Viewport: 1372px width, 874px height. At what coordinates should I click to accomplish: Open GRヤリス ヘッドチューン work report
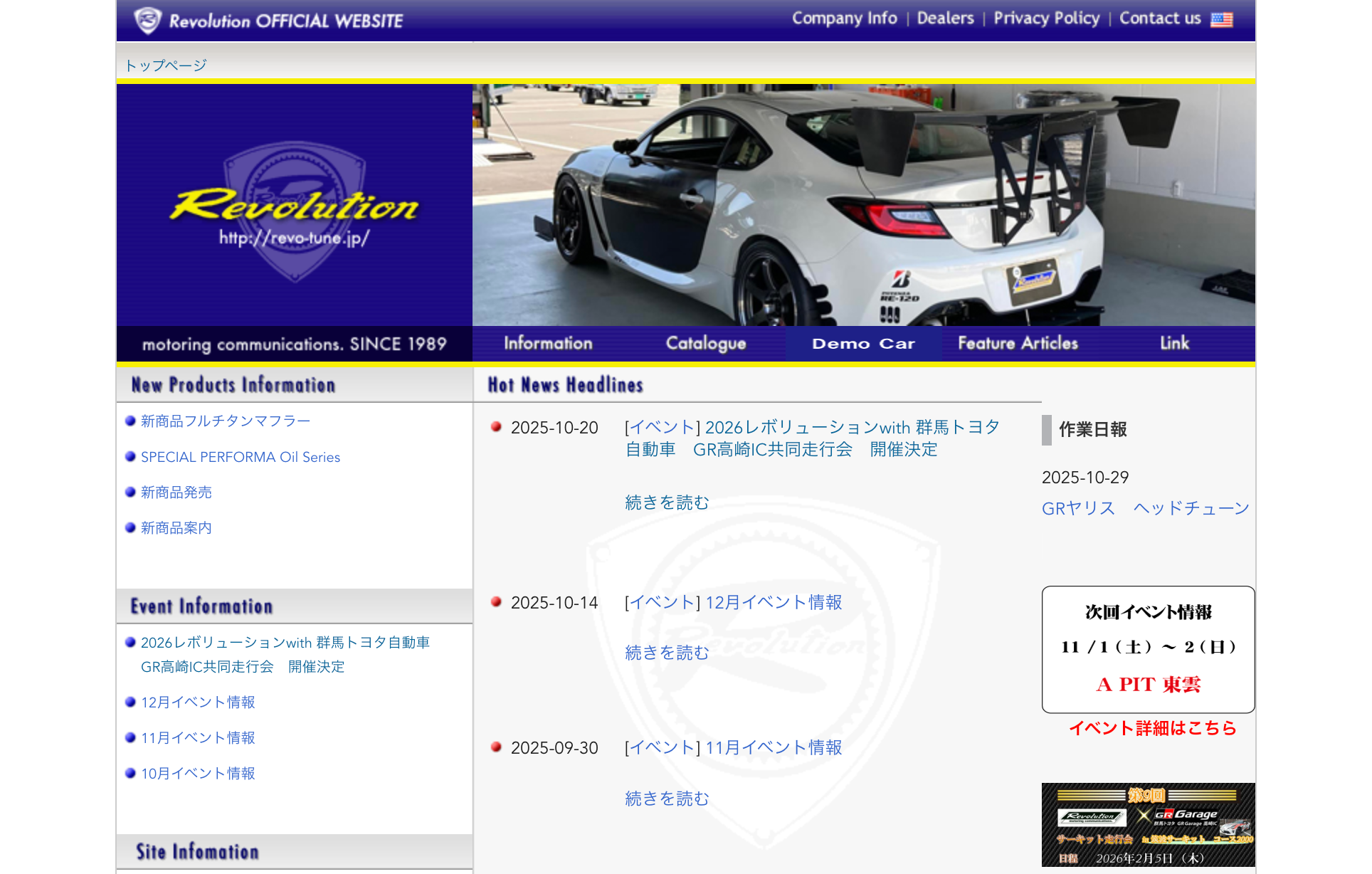[x=1145, y=508]
